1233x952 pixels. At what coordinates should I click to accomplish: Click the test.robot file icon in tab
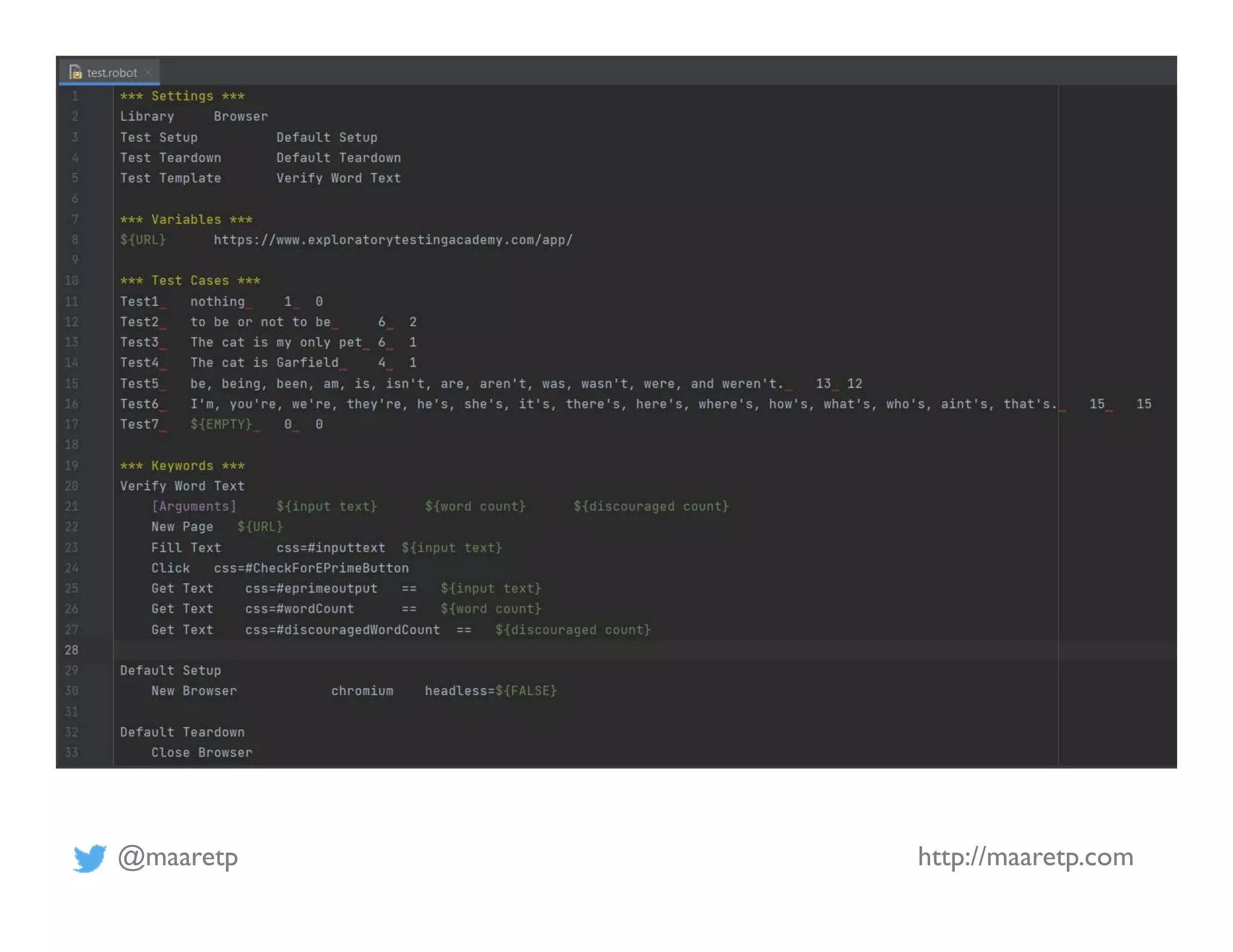(x=75, y=73)
